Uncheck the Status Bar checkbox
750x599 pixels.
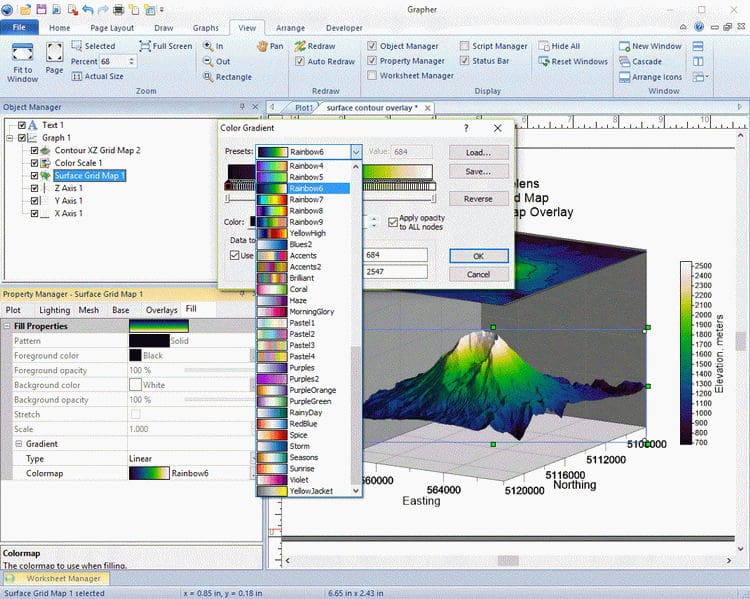click(x=465, y=62)
